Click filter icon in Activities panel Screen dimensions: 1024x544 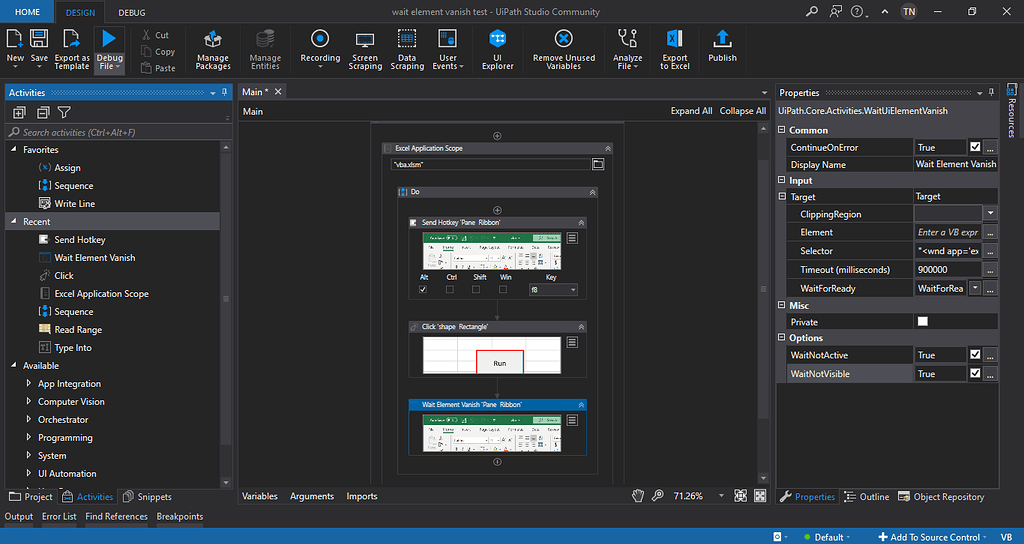[64, 112]
